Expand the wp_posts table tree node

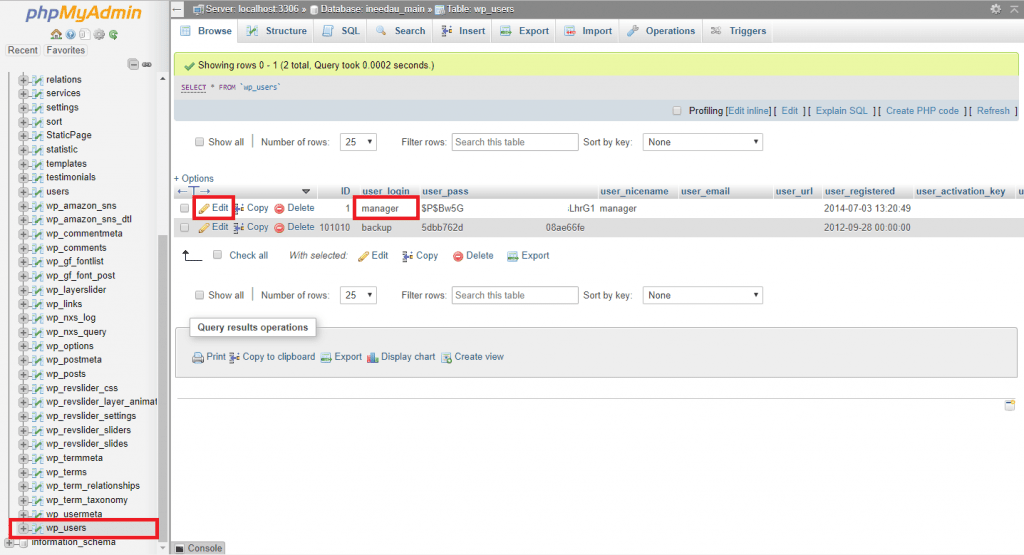coord(24,374)
